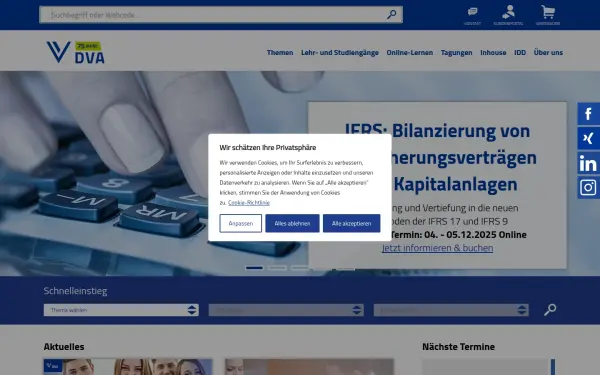Click the magnifier icon in top search bar
Viewport: 600px width, 375px height.
point(391,15)
